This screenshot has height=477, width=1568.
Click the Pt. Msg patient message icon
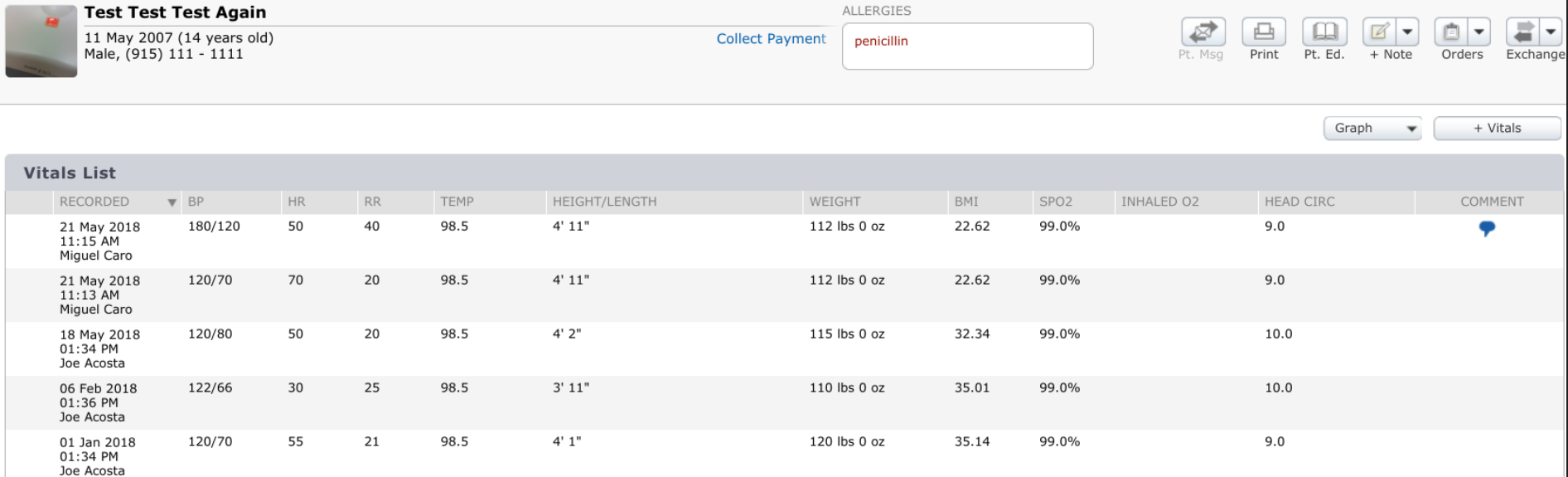1203,32
